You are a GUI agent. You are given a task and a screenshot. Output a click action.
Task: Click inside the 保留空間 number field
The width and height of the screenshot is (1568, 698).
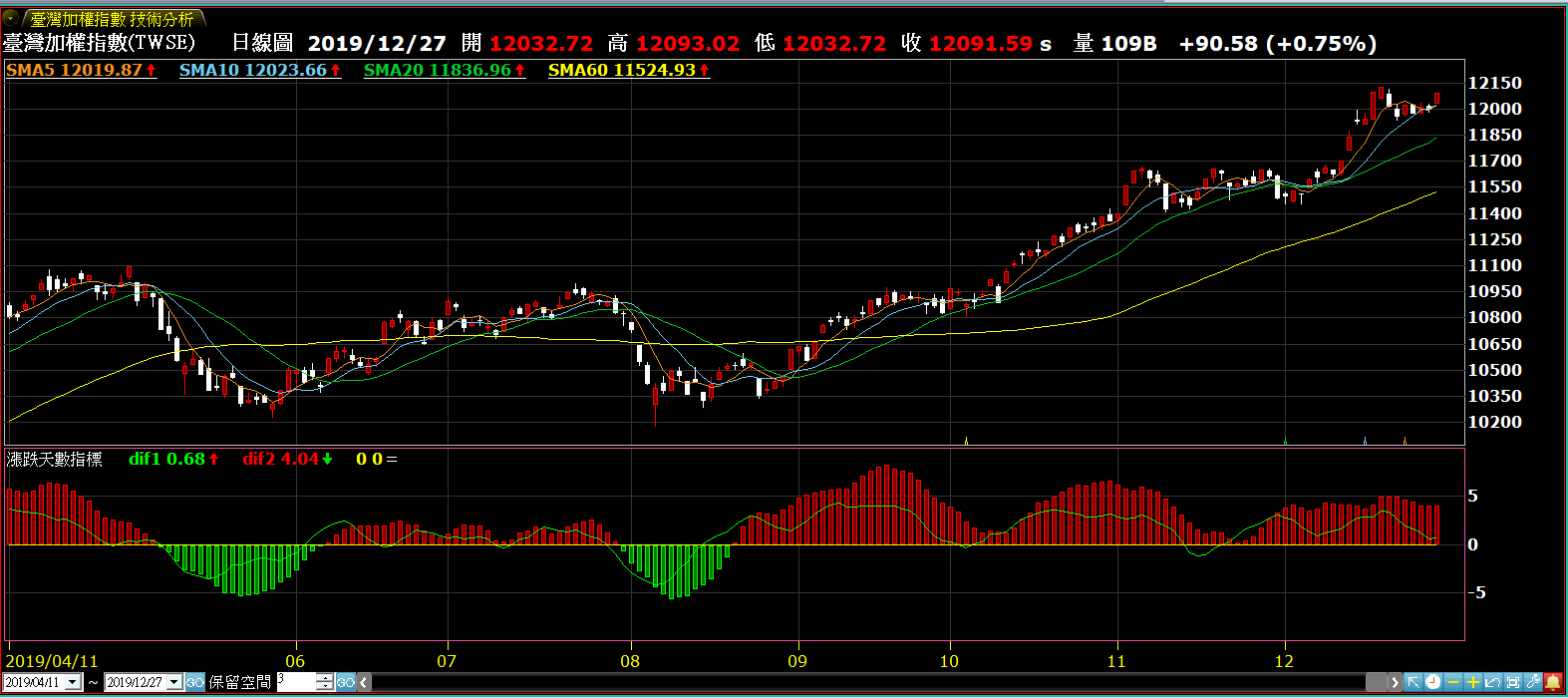coord(296,682)
